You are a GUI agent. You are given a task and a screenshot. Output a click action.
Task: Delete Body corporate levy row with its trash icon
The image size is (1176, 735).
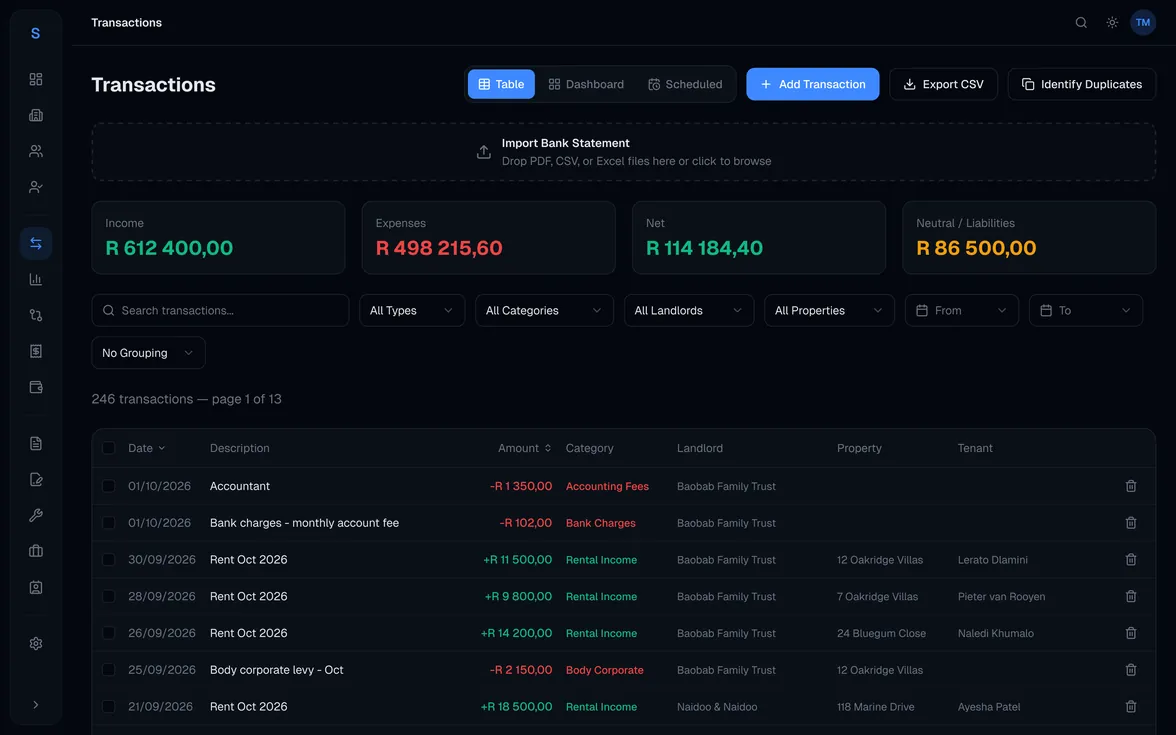[1131, 670]
